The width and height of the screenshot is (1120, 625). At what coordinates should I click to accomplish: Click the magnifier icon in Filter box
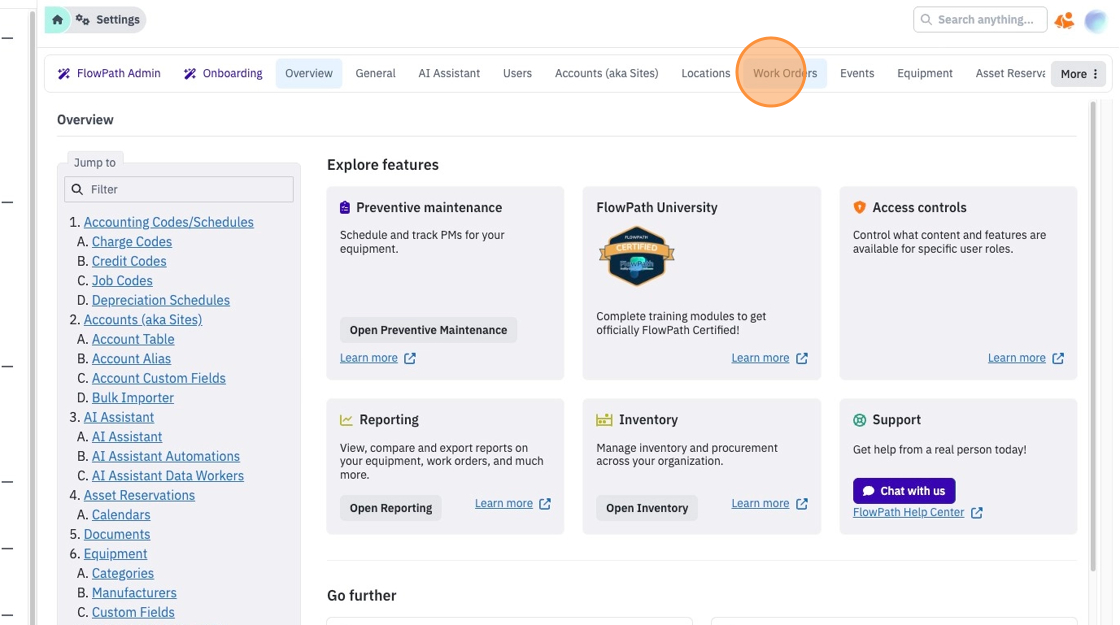pyautogui.click(x=77, y=189)
